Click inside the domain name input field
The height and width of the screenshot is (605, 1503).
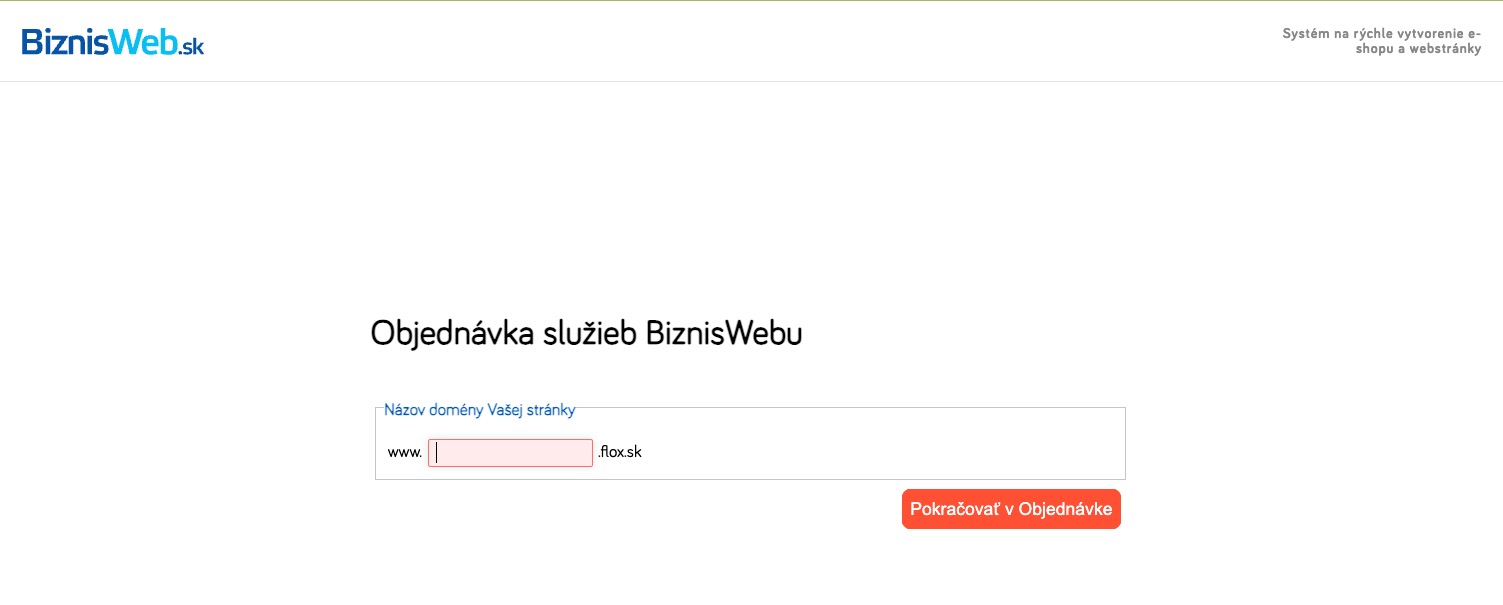(510, 452)
